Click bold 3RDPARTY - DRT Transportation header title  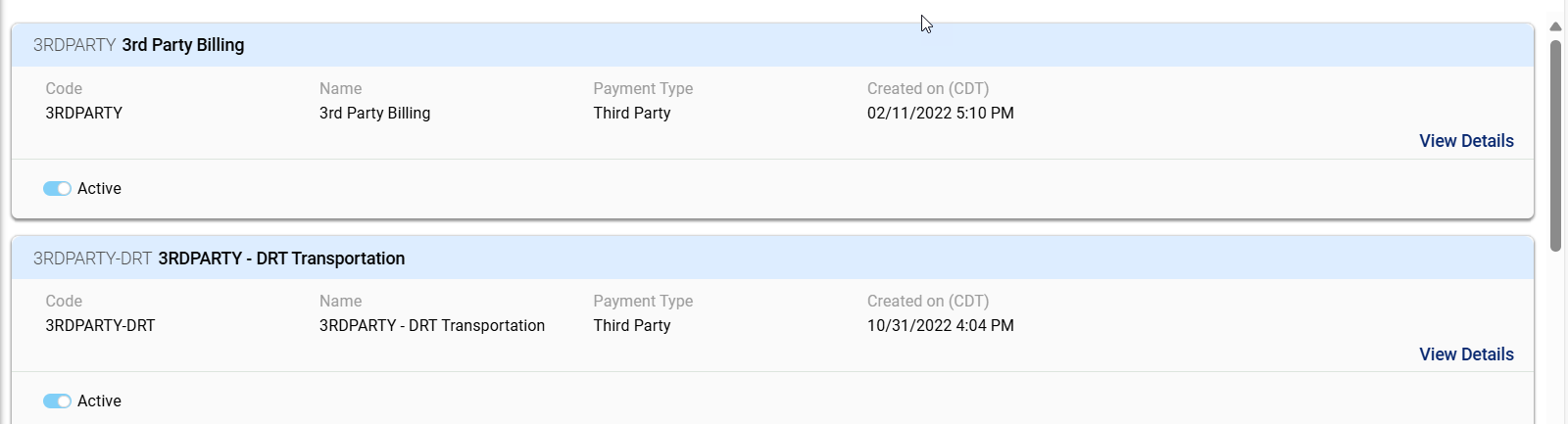pos(281,259)
